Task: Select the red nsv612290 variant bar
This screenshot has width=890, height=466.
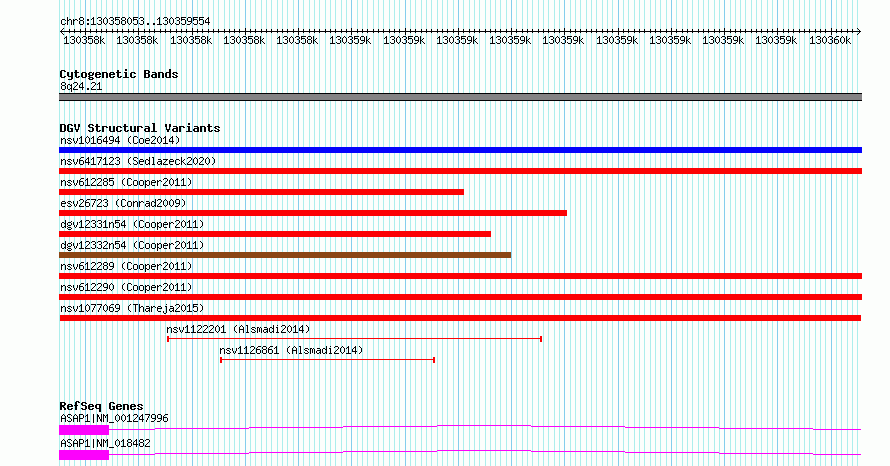Action: [x=460, y=297]
